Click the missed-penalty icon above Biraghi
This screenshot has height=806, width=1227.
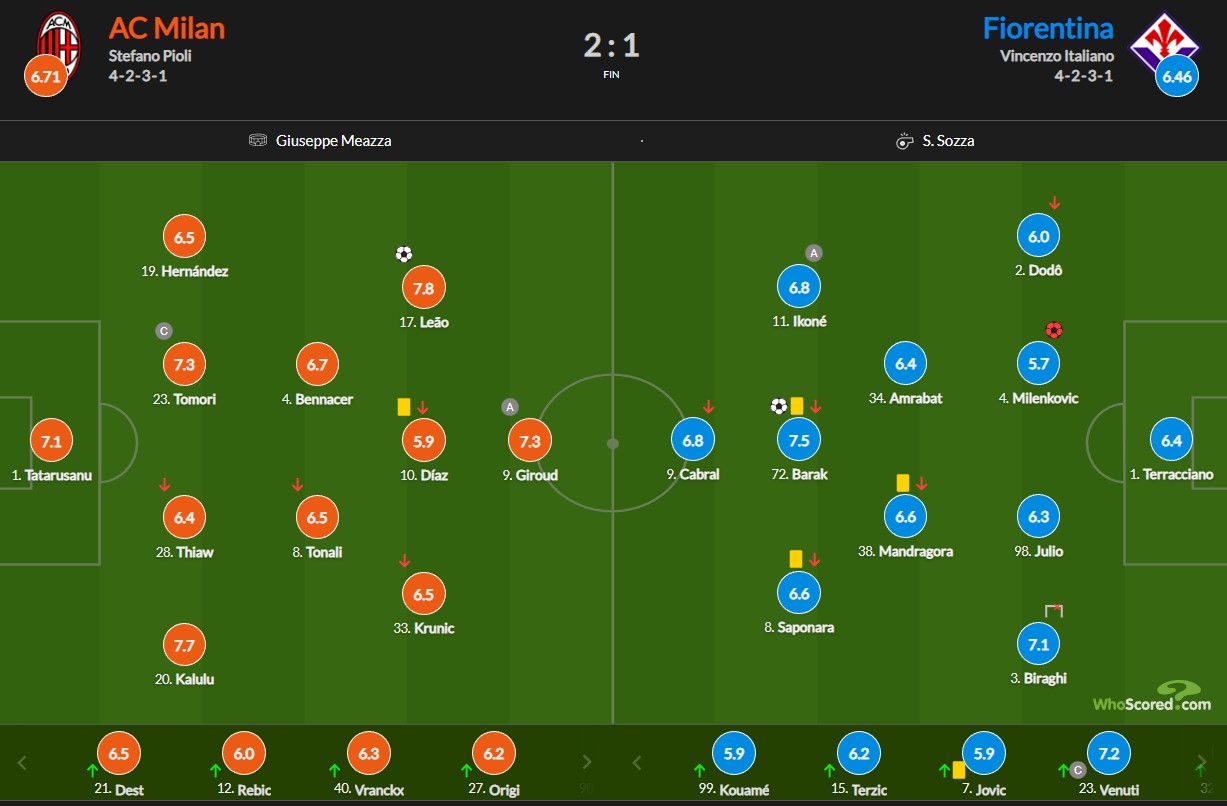click(x=1053, y=610)
